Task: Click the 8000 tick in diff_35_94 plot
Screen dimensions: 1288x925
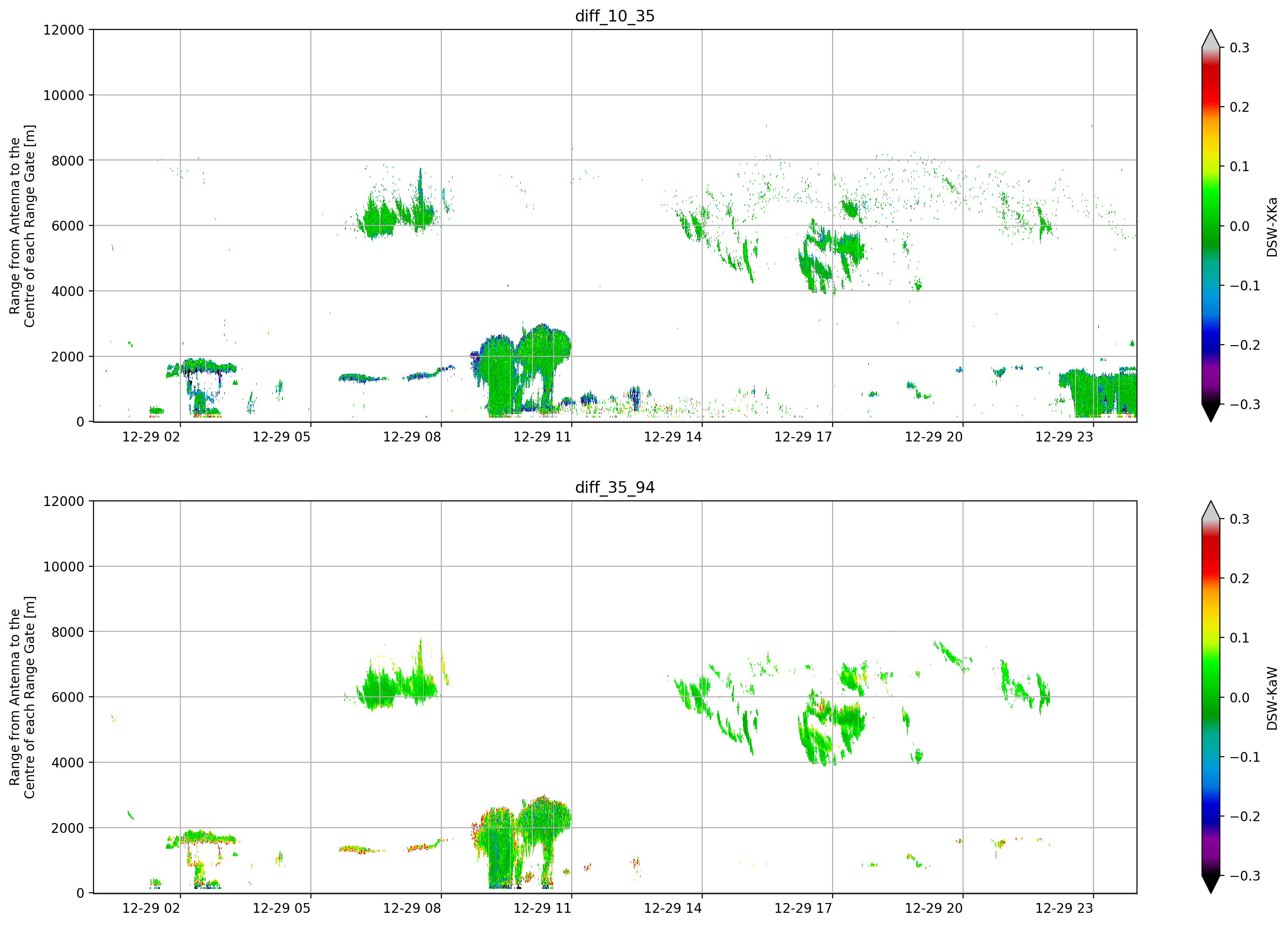Action: (x=68, y=632)
